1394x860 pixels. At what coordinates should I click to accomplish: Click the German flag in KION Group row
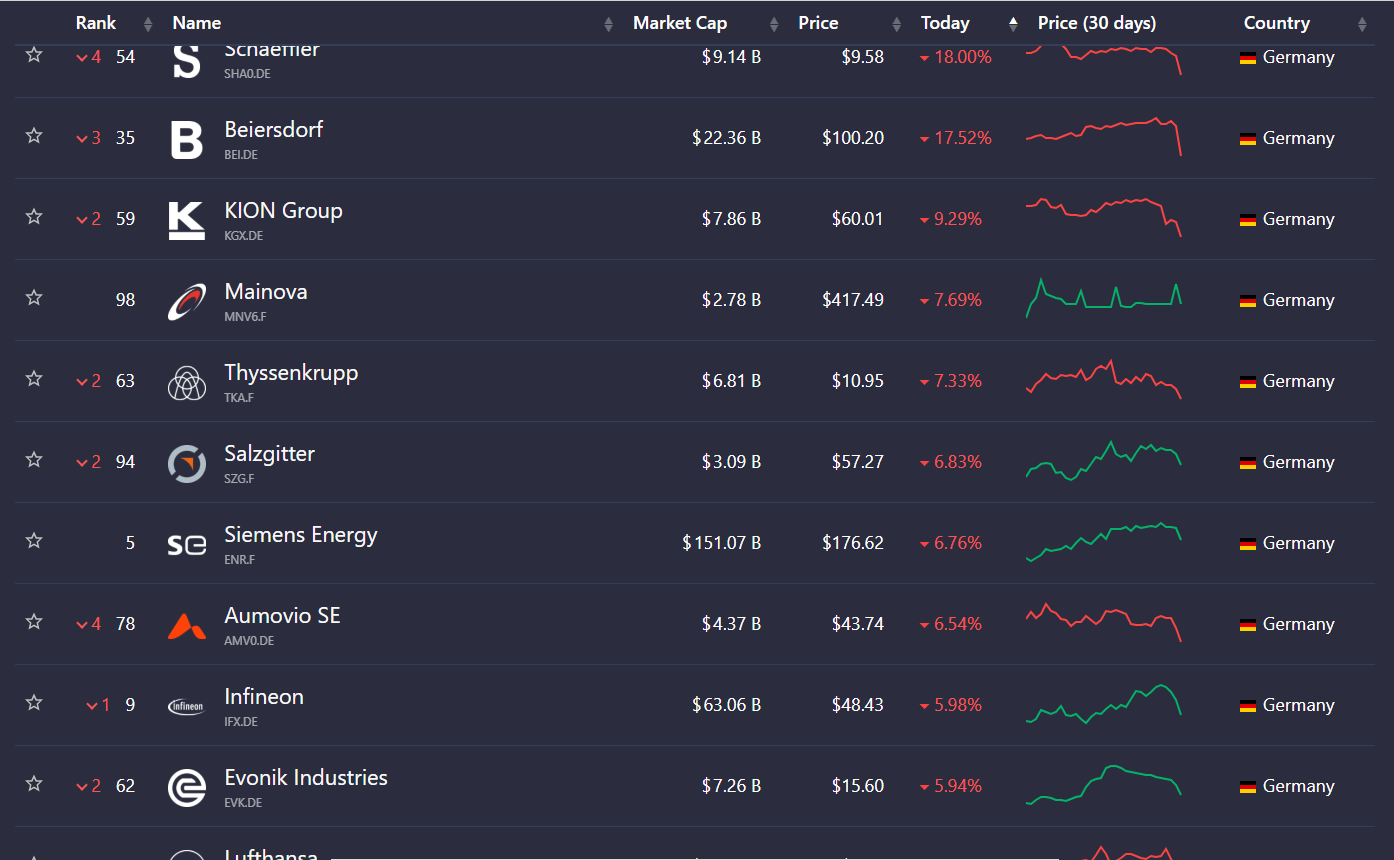(x=1248, y=220)
